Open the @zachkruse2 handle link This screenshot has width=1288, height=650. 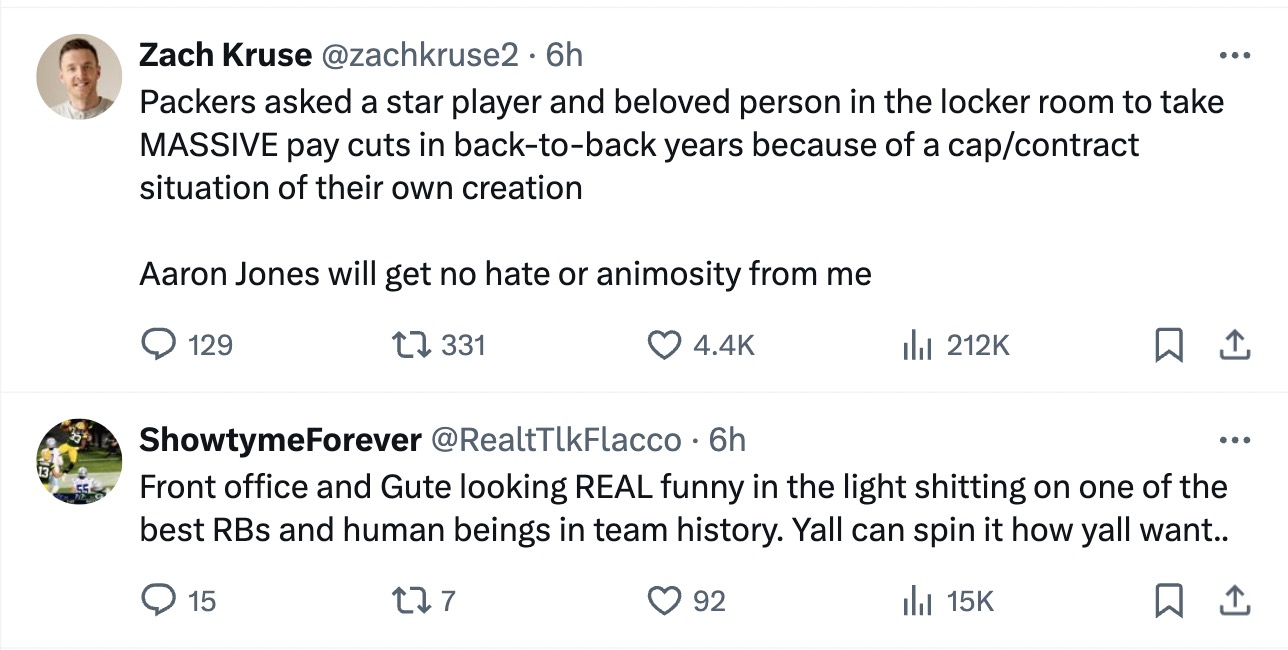[x=418, y=55]
